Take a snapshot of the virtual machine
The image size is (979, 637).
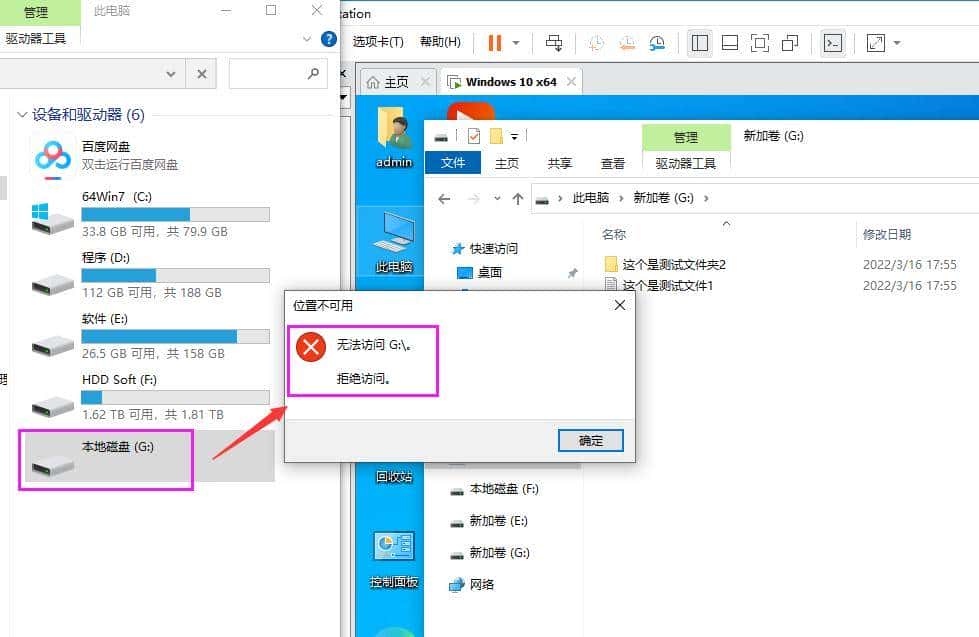[x=597, y=42]
